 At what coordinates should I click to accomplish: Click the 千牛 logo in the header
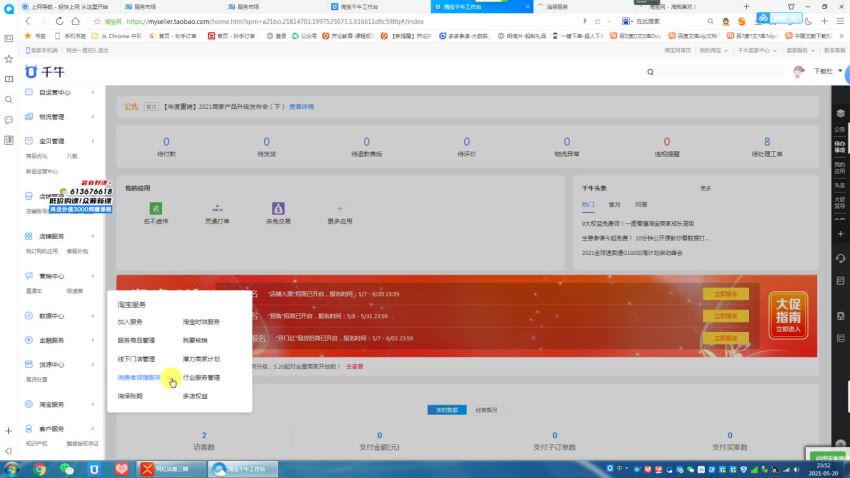click(x=44, y=72)
